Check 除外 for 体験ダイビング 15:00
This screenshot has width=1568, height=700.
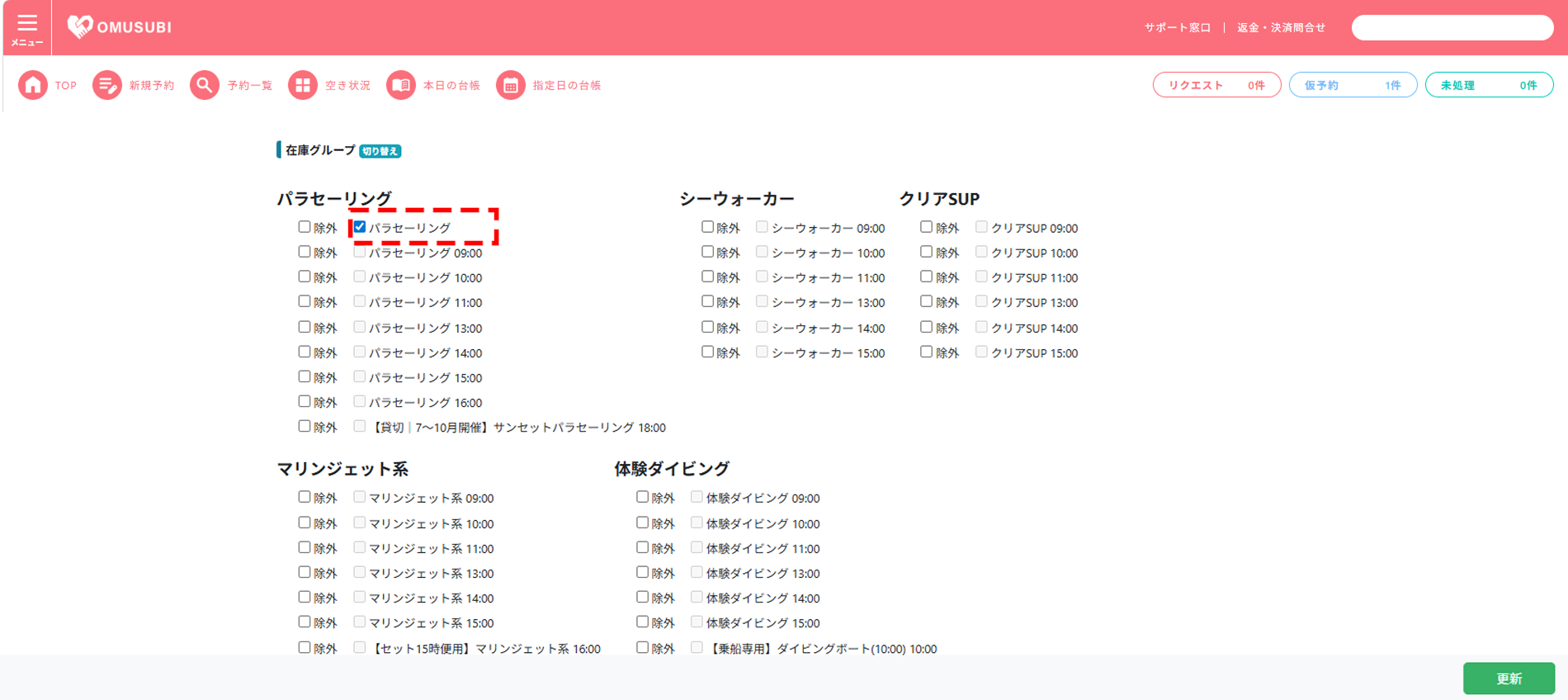click(x=642, y=622)
